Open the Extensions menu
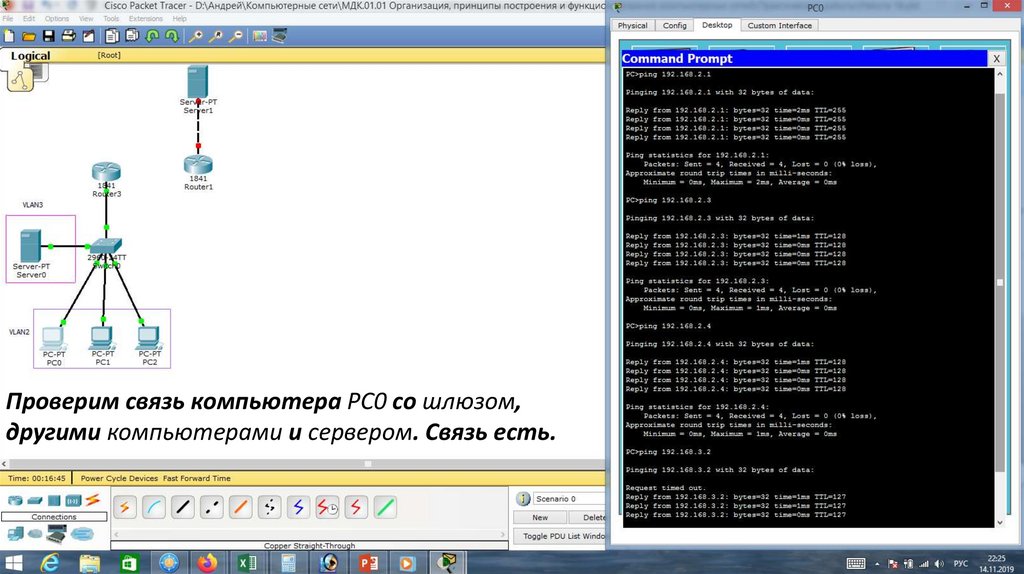This screenshot has width=1024, height=574. point(146,18)
